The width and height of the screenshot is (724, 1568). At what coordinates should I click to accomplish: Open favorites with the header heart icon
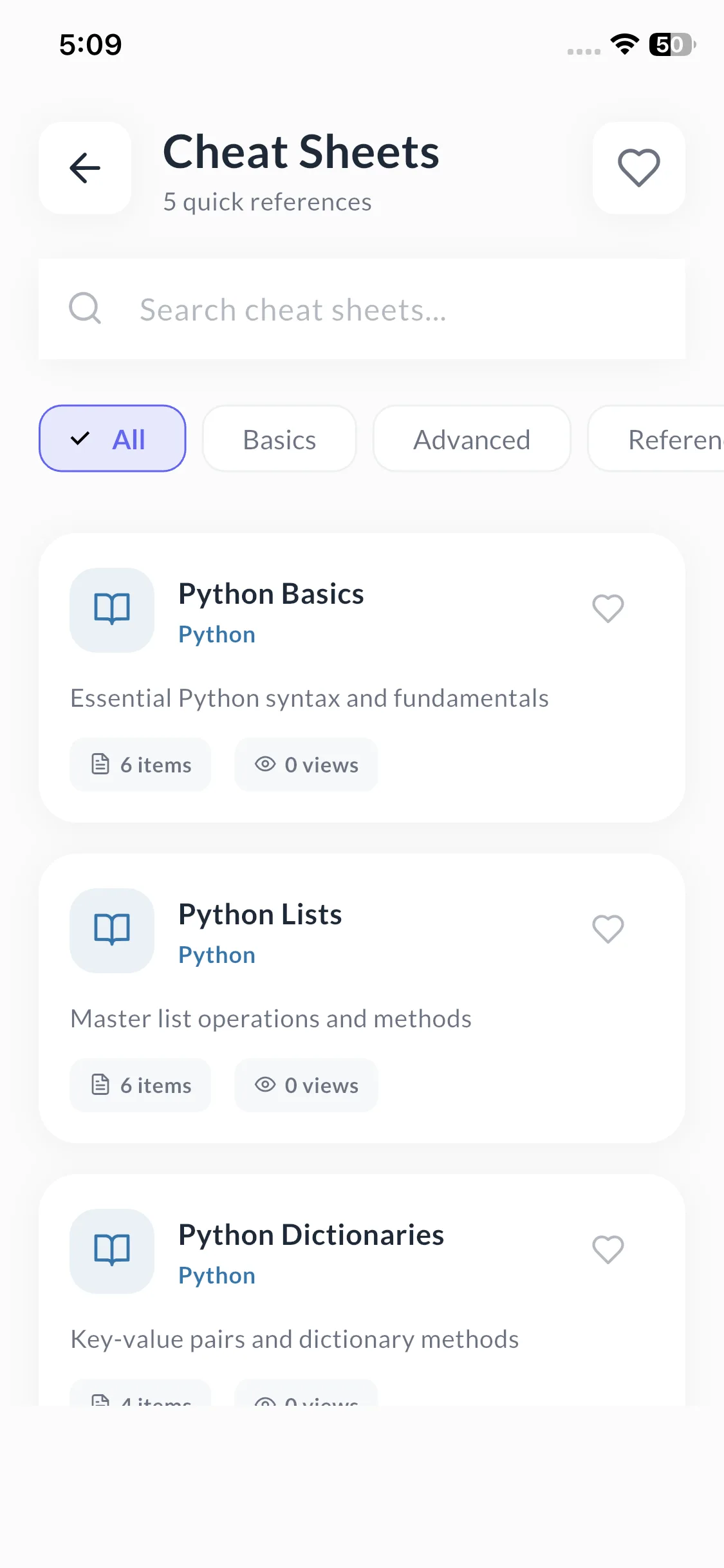pyautogui.click(x=638, y=168)
